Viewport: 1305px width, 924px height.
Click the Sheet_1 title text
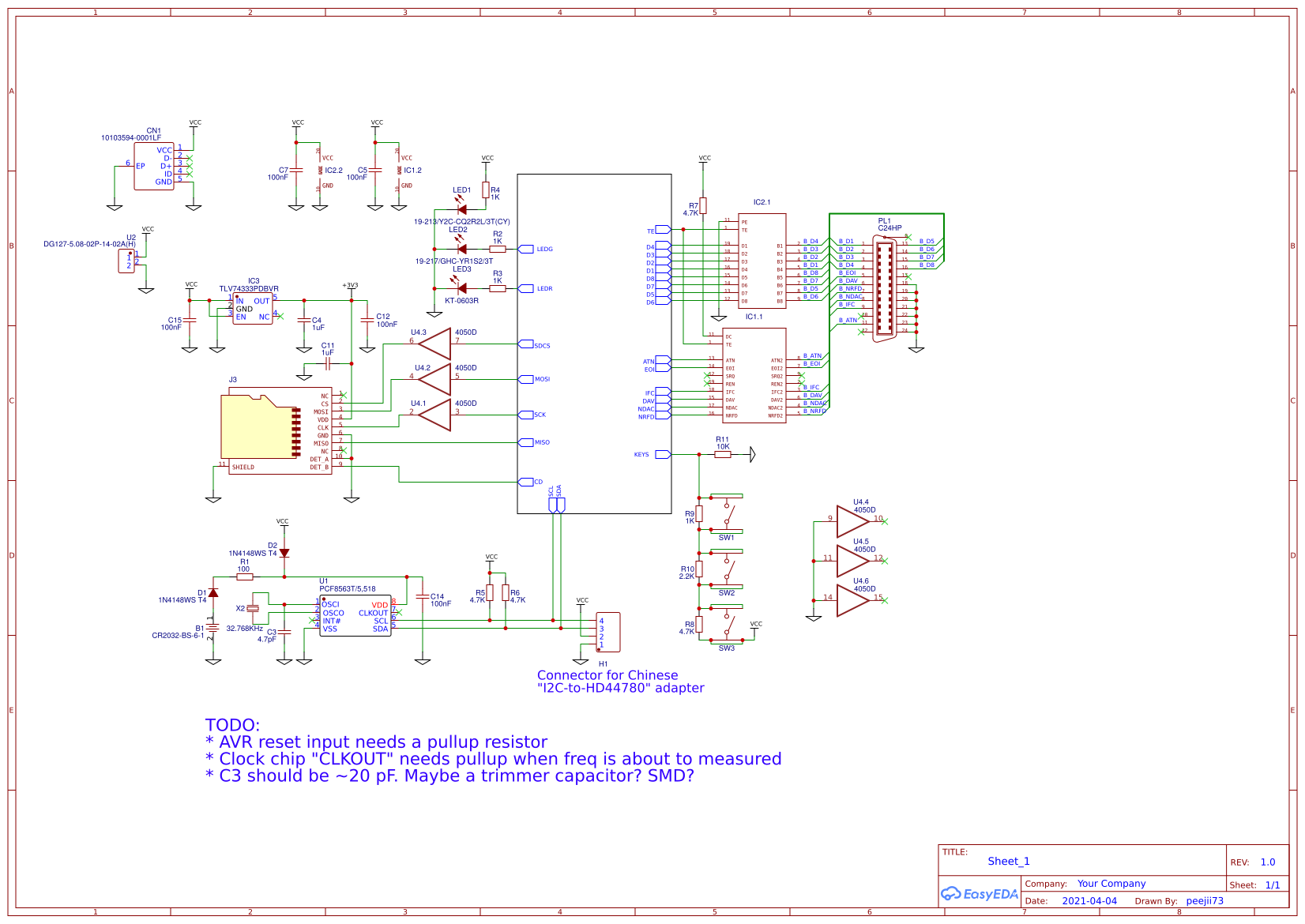(1008, 861)
